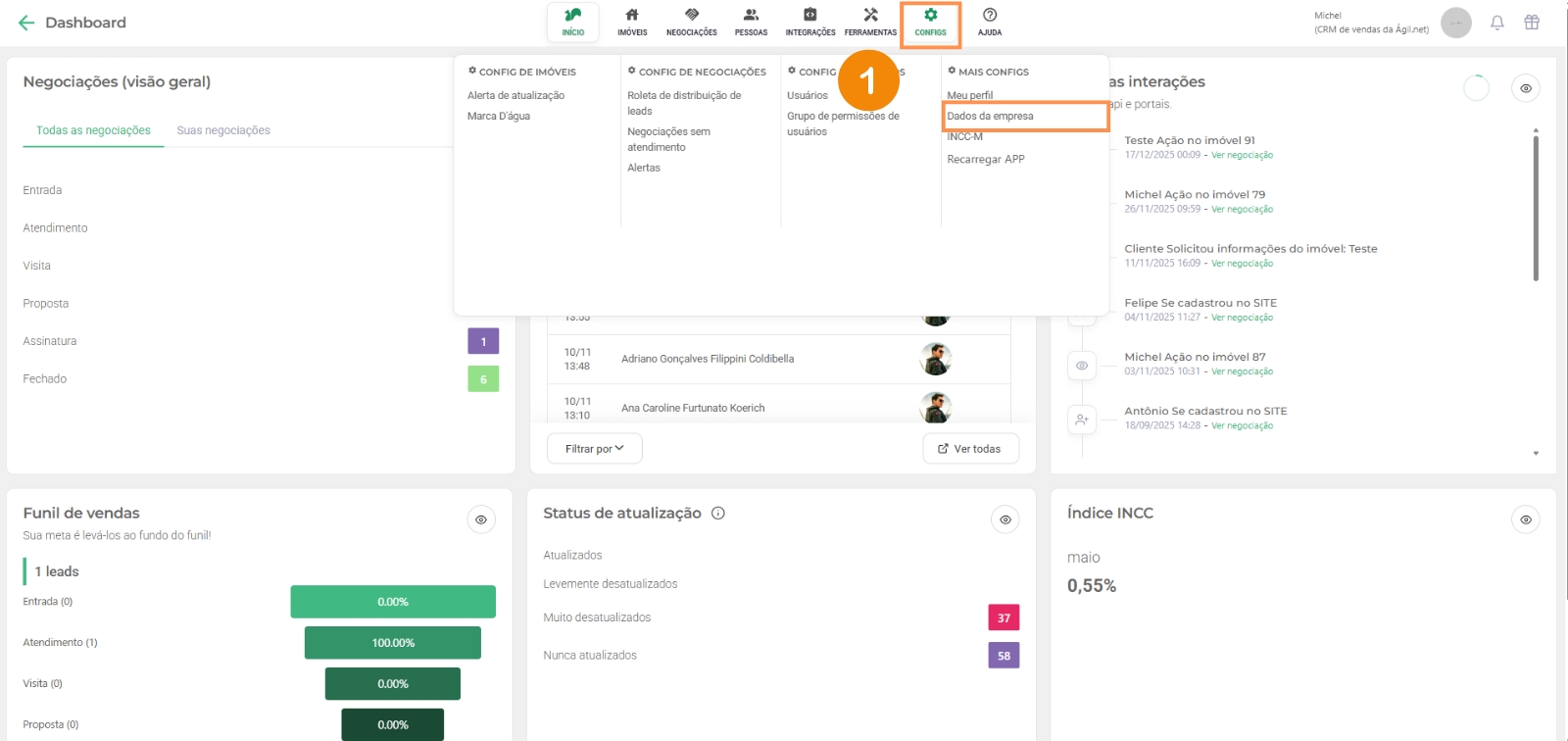Image resolution: width=1568 pixels, height=741 pixels.
Task: Select Dados da empresa menu item
Action: point(990,116)
